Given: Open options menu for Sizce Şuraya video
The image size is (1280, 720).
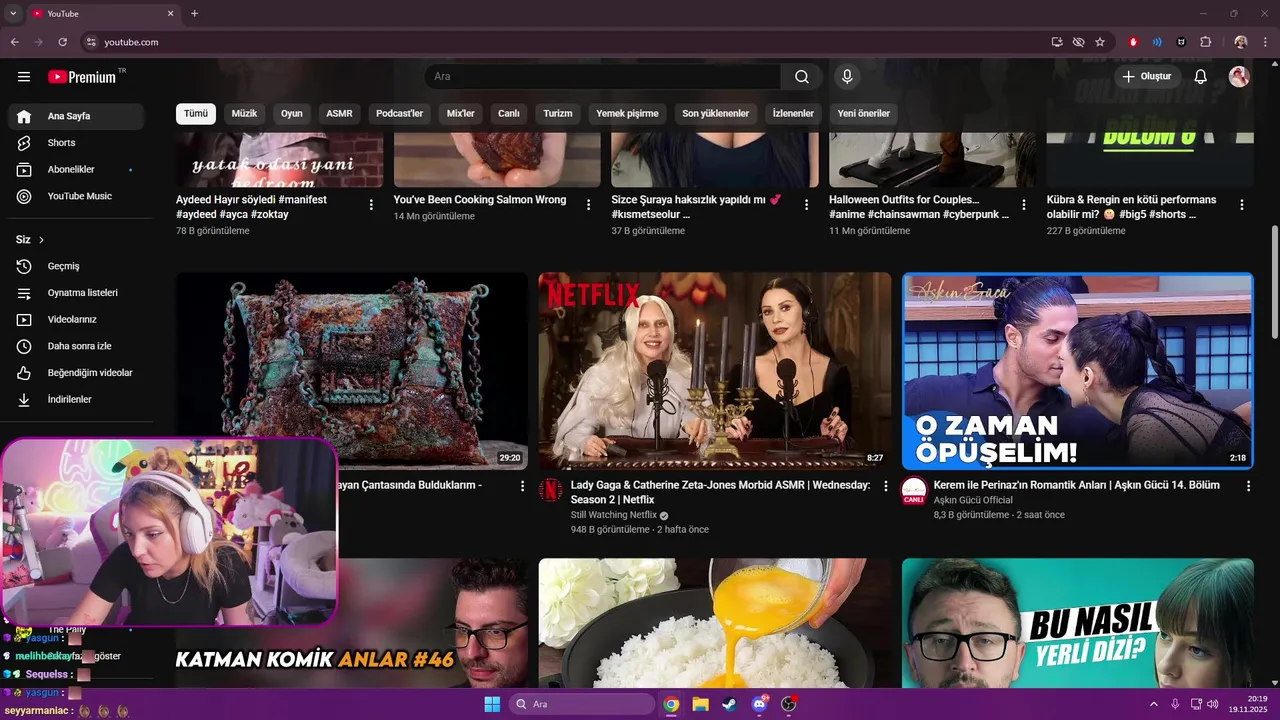Looking at the screenshot, I should (x=807, y=205).
